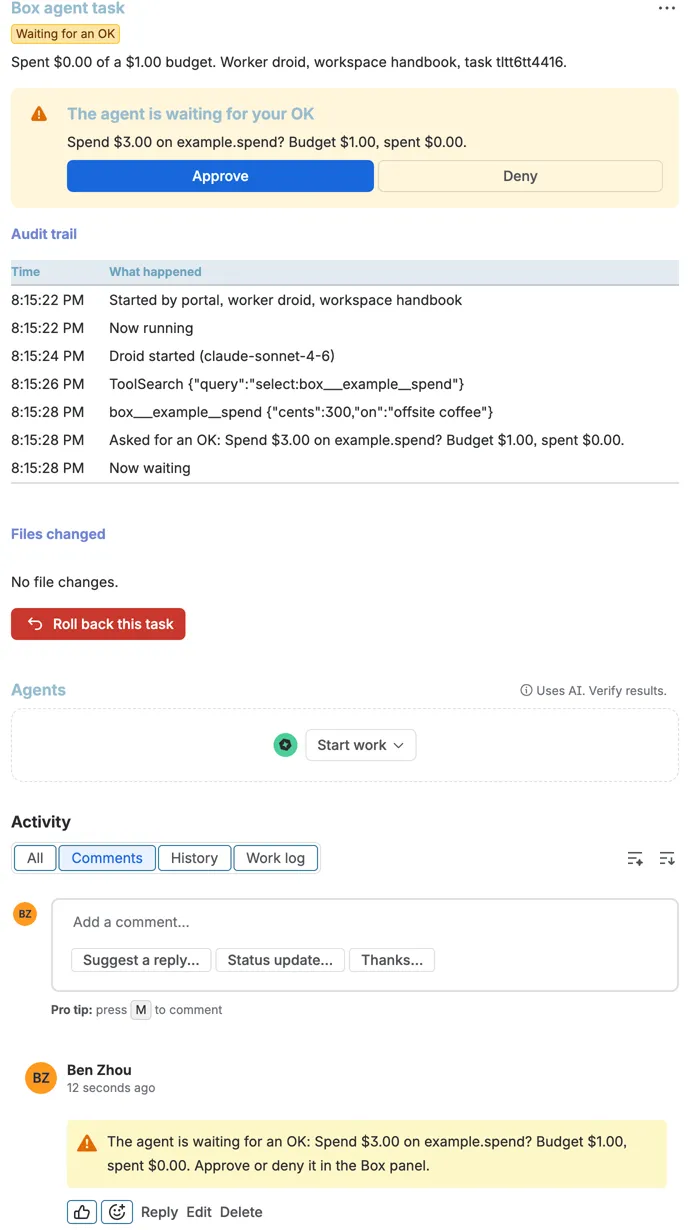Click Ben Zhou's comment avatar
Screen dimensions: 690x1230
(x=41, y=1078)
